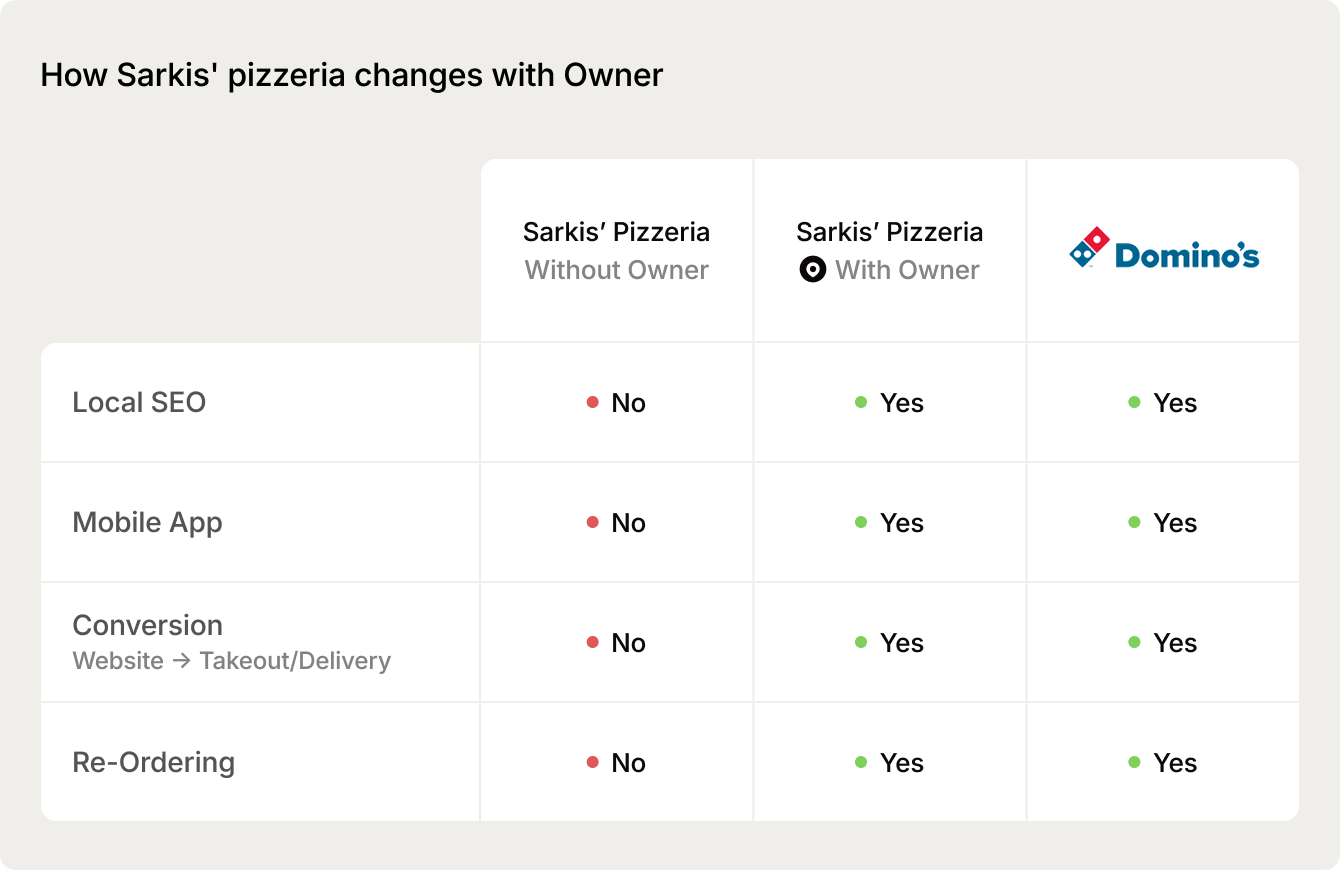Viewport: 1340px width, 870px height.
Task: Click the red dot in Conversion row
Action: point(593,643)
